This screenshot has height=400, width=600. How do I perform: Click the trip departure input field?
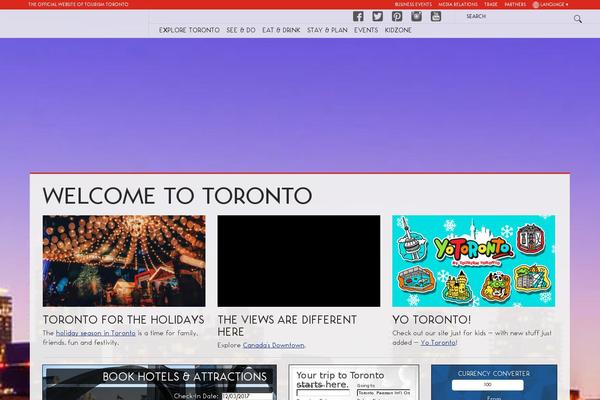point(323,393)
